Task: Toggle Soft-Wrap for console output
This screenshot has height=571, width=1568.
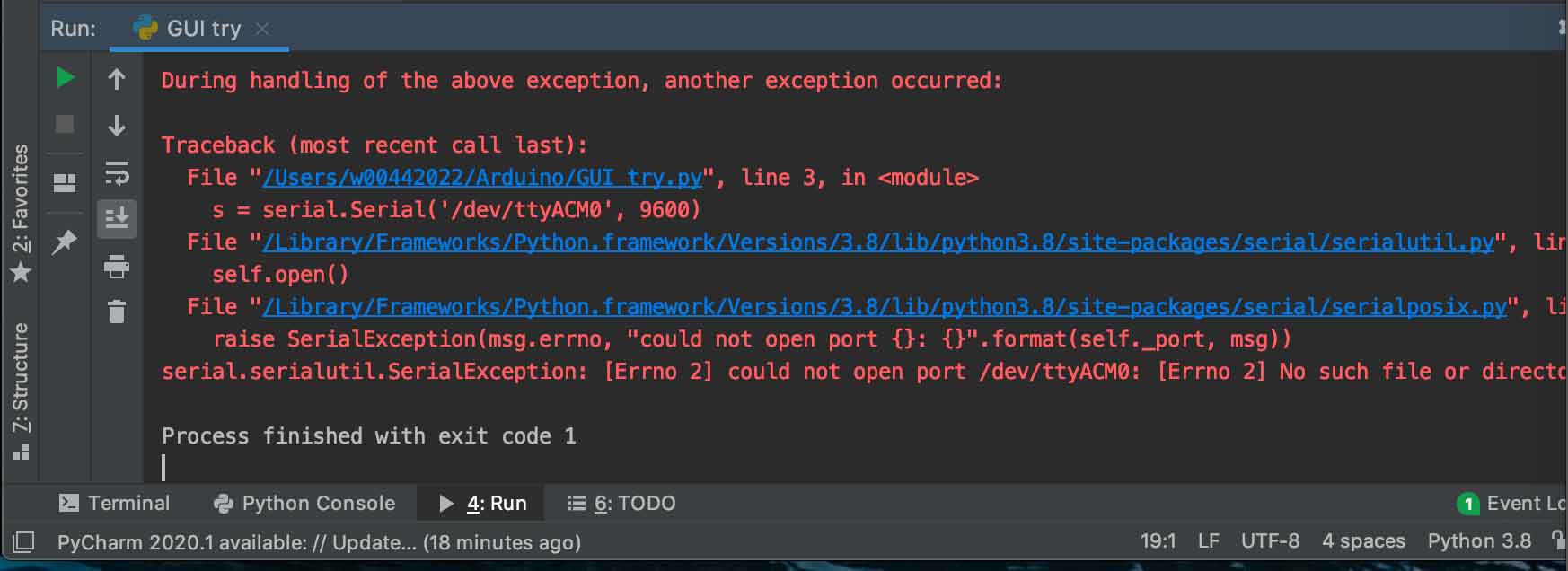Action: click(117, 172)
